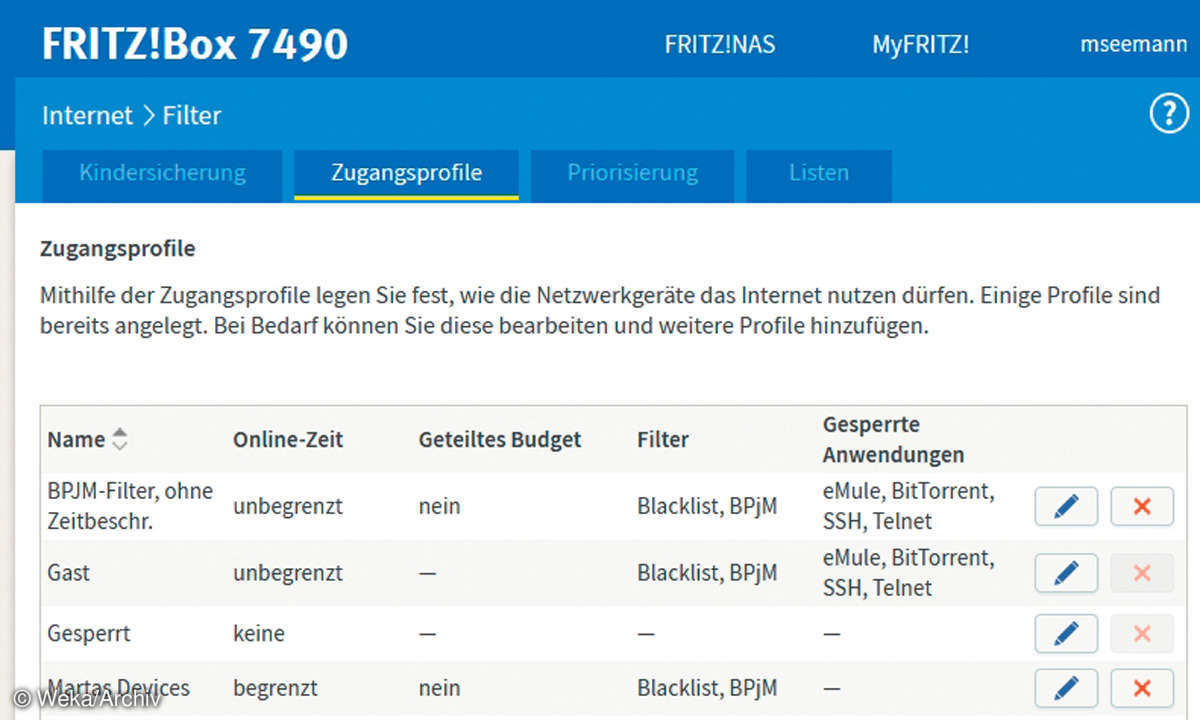Click Filter in the breadcrumb

(192, 116)
